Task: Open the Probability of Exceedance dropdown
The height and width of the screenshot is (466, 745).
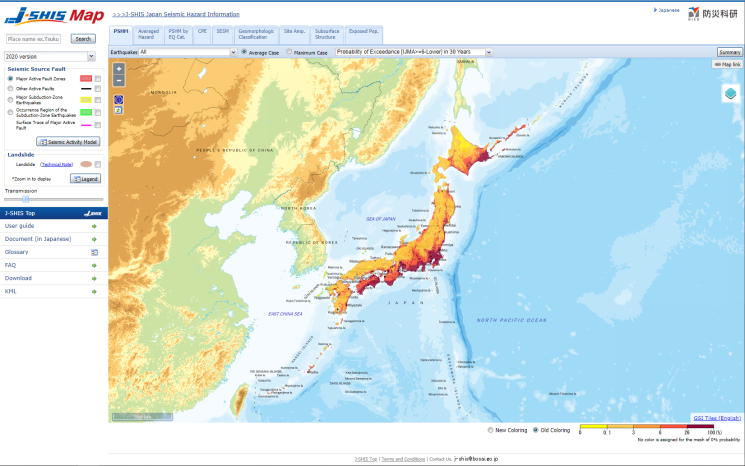Action: click(x=413, y=52)
